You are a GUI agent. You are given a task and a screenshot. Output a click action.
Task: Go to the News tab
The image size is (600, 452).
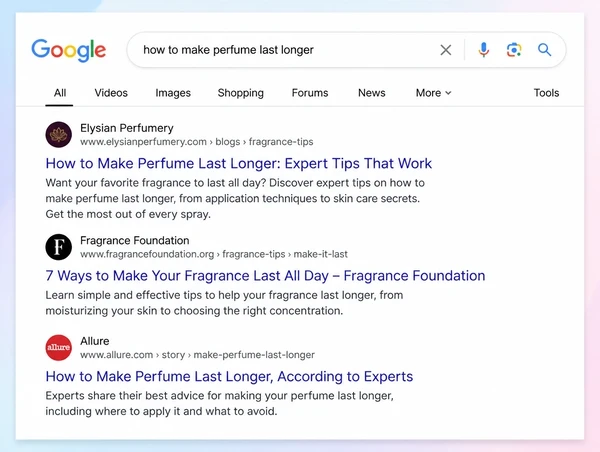tap(372, 93)
